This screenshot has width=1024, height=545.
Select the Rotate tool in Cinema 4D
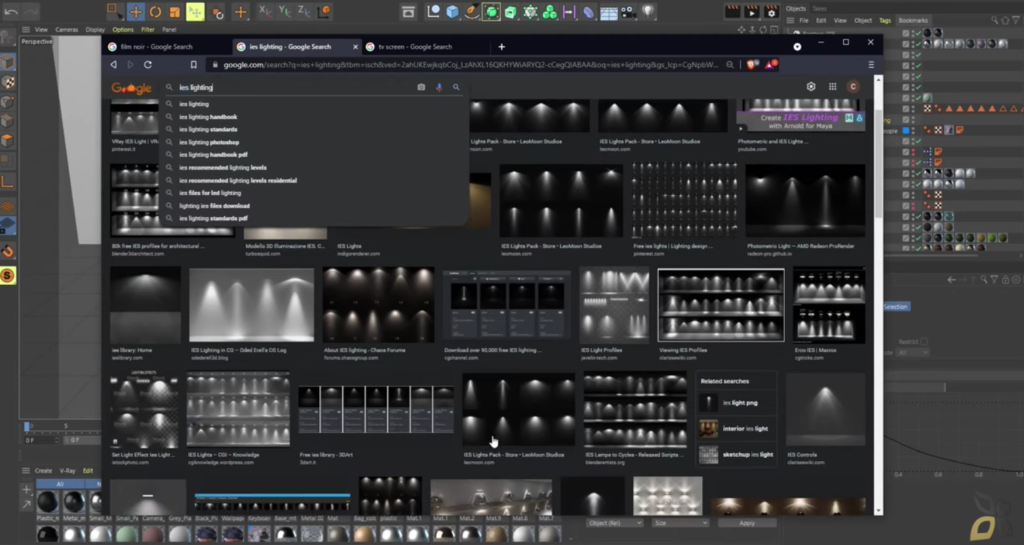click(155, 12)
